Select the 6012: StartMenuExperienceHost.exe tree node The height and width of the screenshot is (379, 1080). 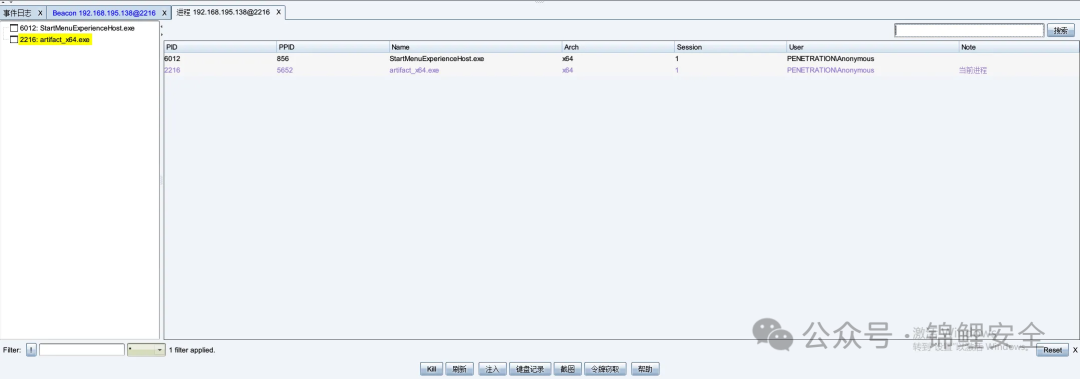[x=77, y=28]
